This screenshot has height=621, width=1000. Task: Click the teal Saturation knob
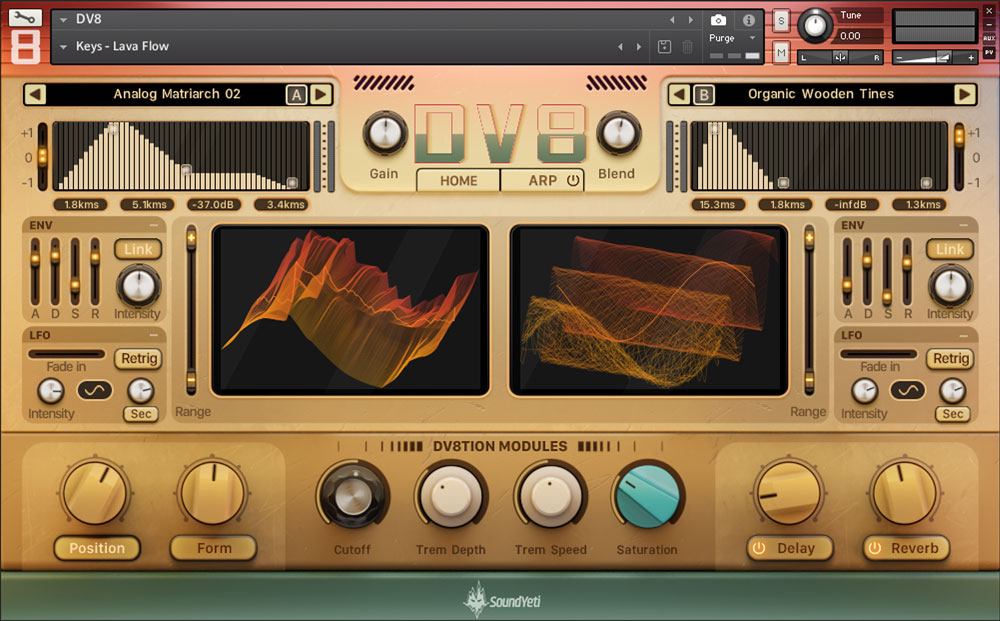[647, 496]
